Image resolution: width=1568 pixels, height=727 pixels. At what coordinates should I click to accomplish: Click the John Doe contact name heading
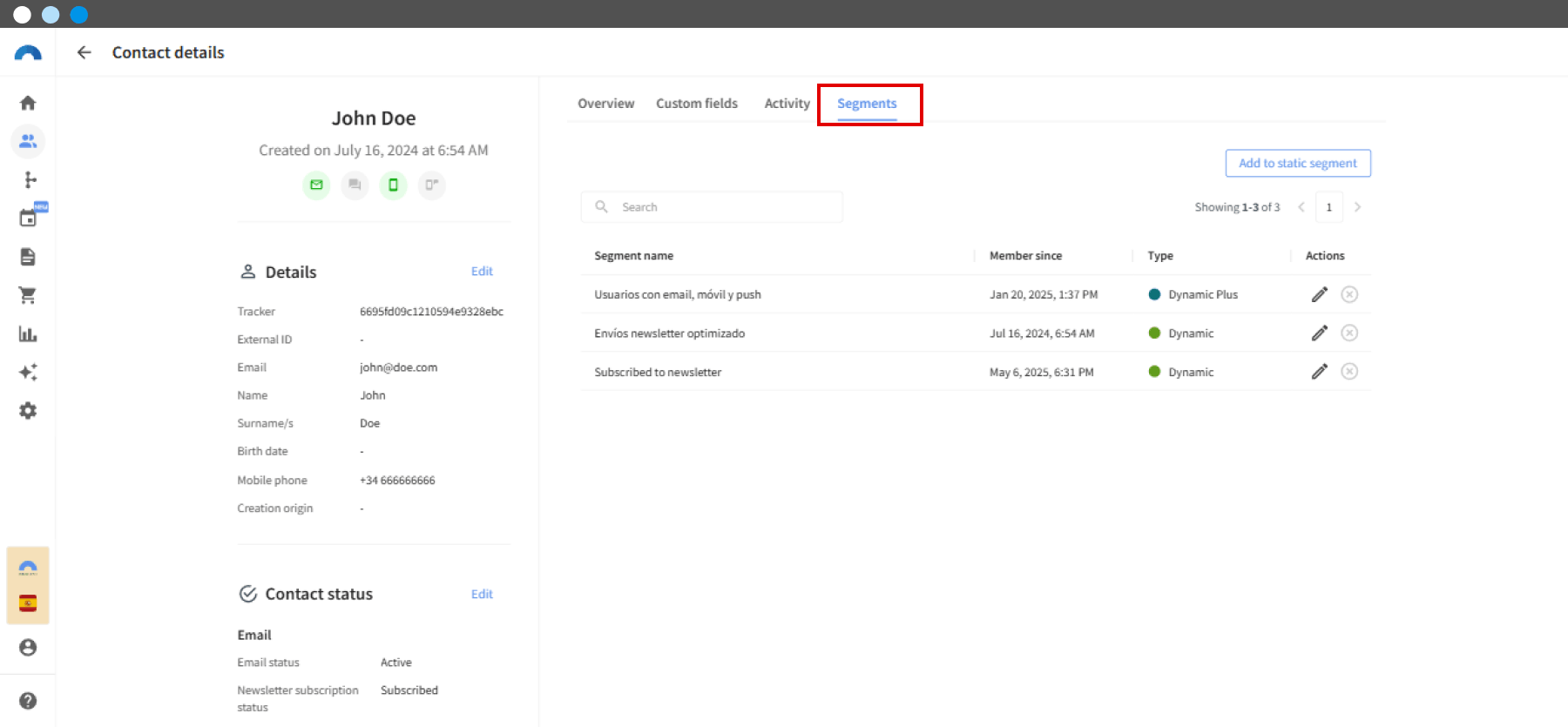[x=374, y=118]
